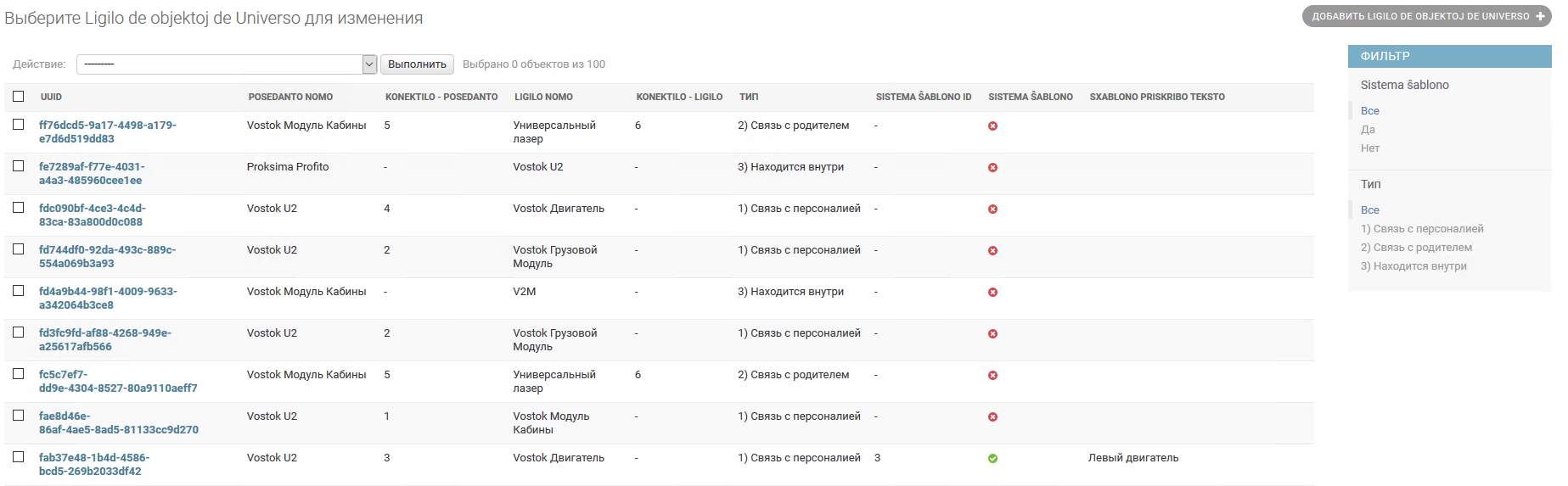Open the Действие action dropdown
1568x486 pixels.
pyautogui.click(x=227, y=64)
